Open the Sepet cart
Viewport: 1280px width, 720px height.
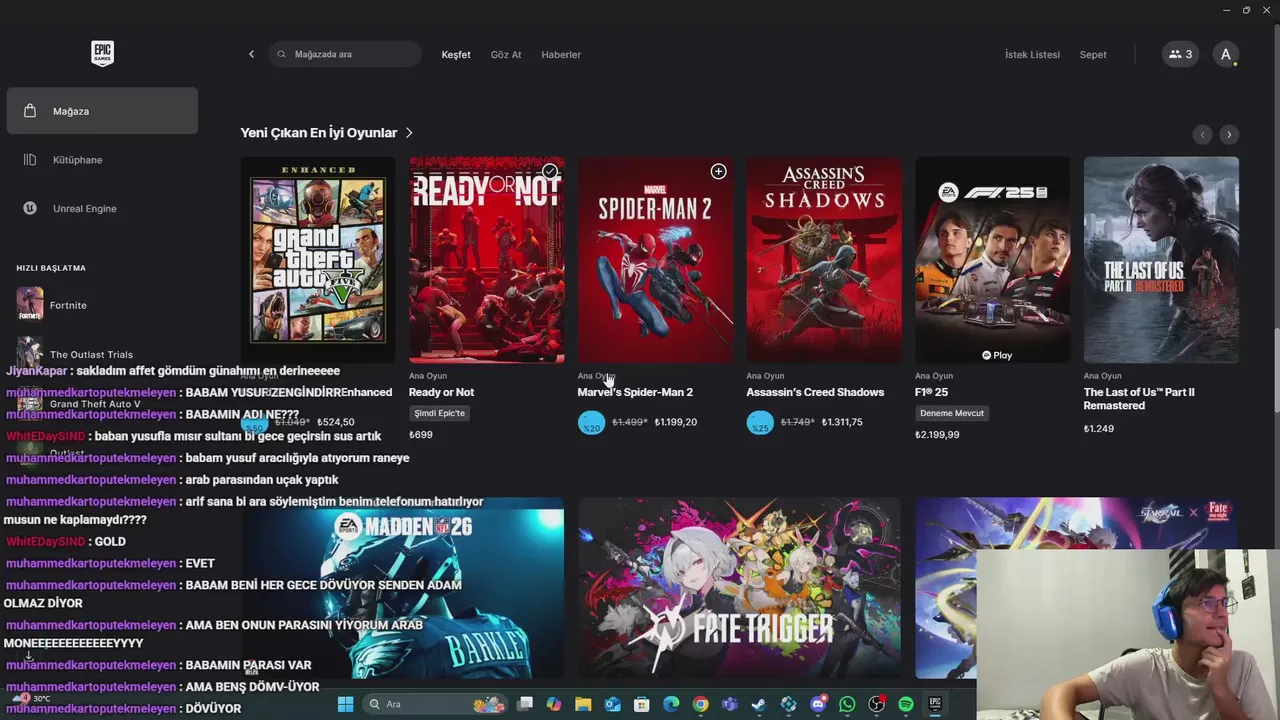(1093, 54)
